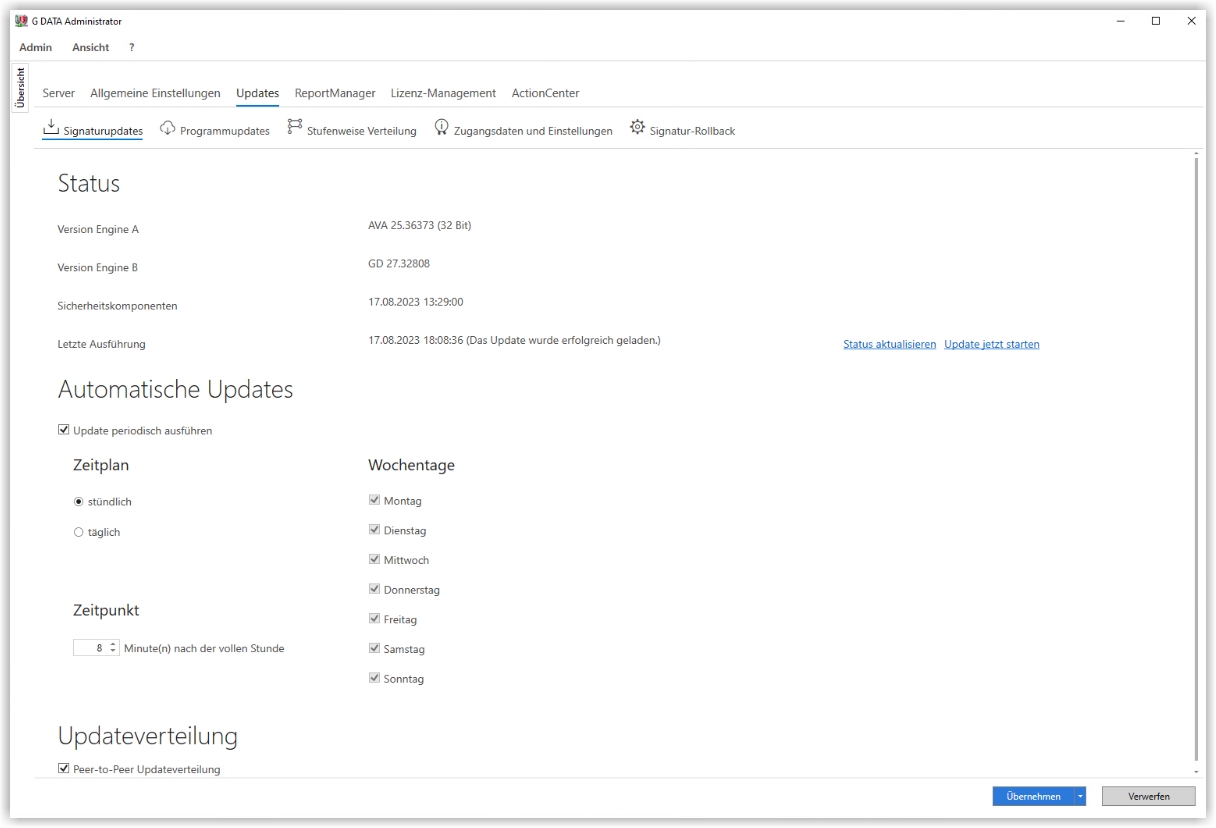Toggle the Dienstag checkbox

[x=375, y=530]
